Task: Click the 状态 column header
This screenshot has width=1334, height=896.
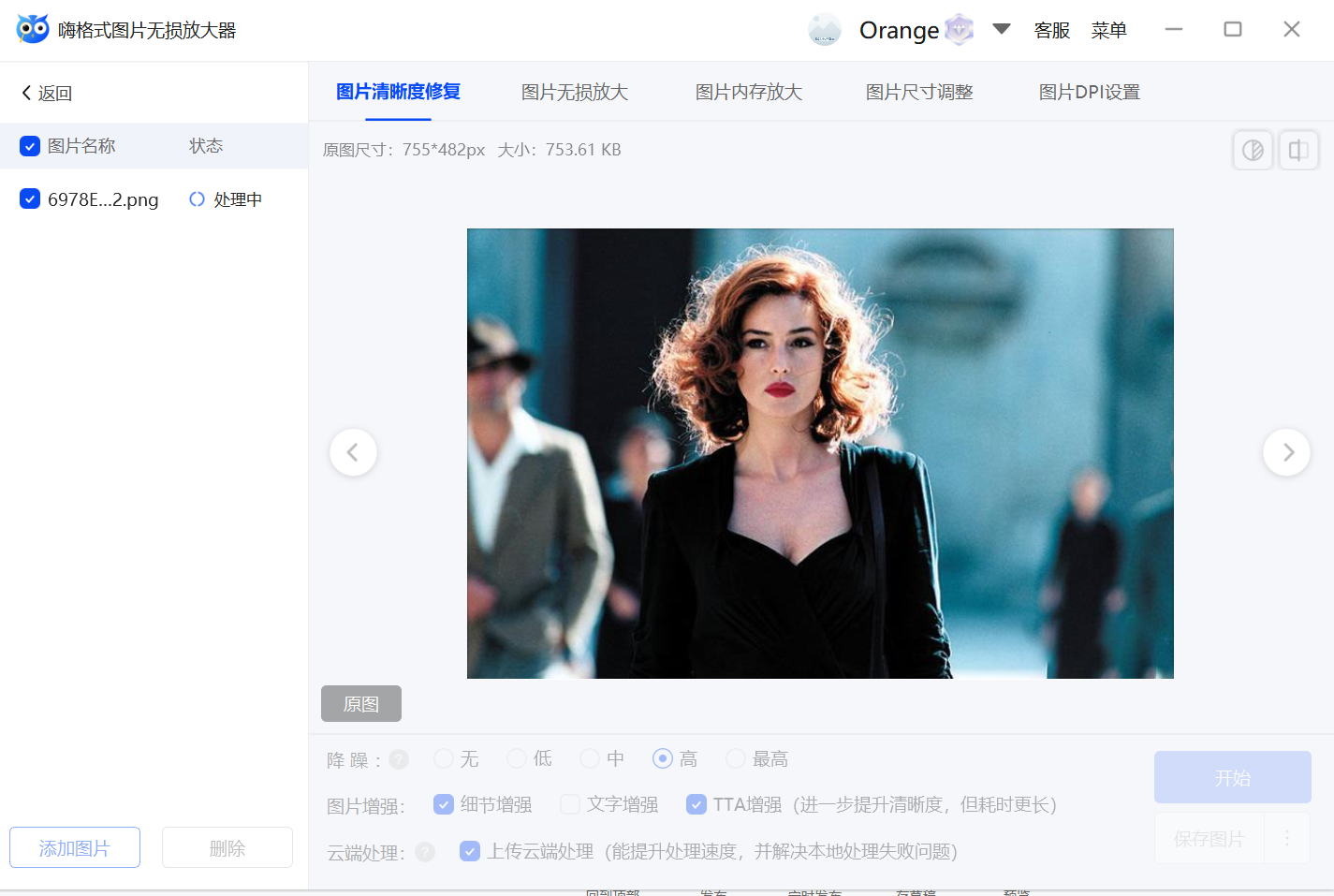Action: 206,146
